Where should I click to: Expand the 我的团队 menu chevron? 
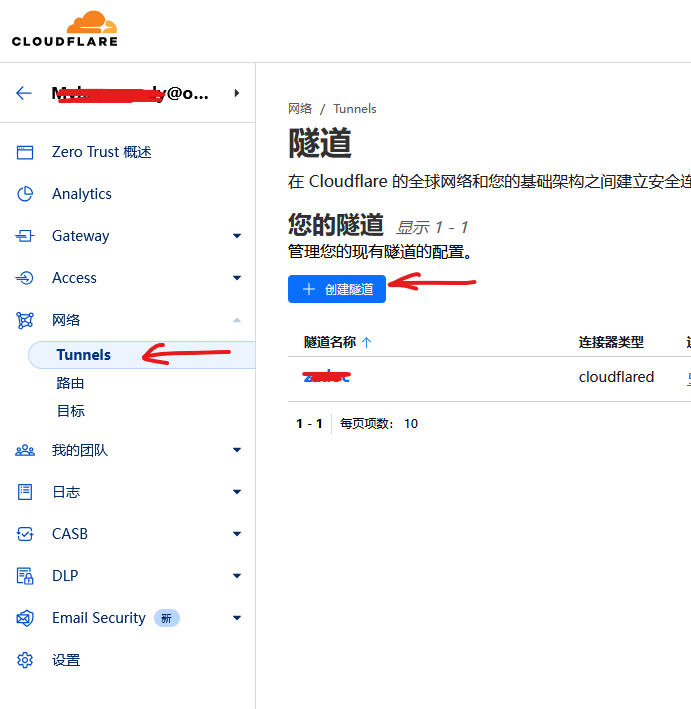tap(237, 450)
